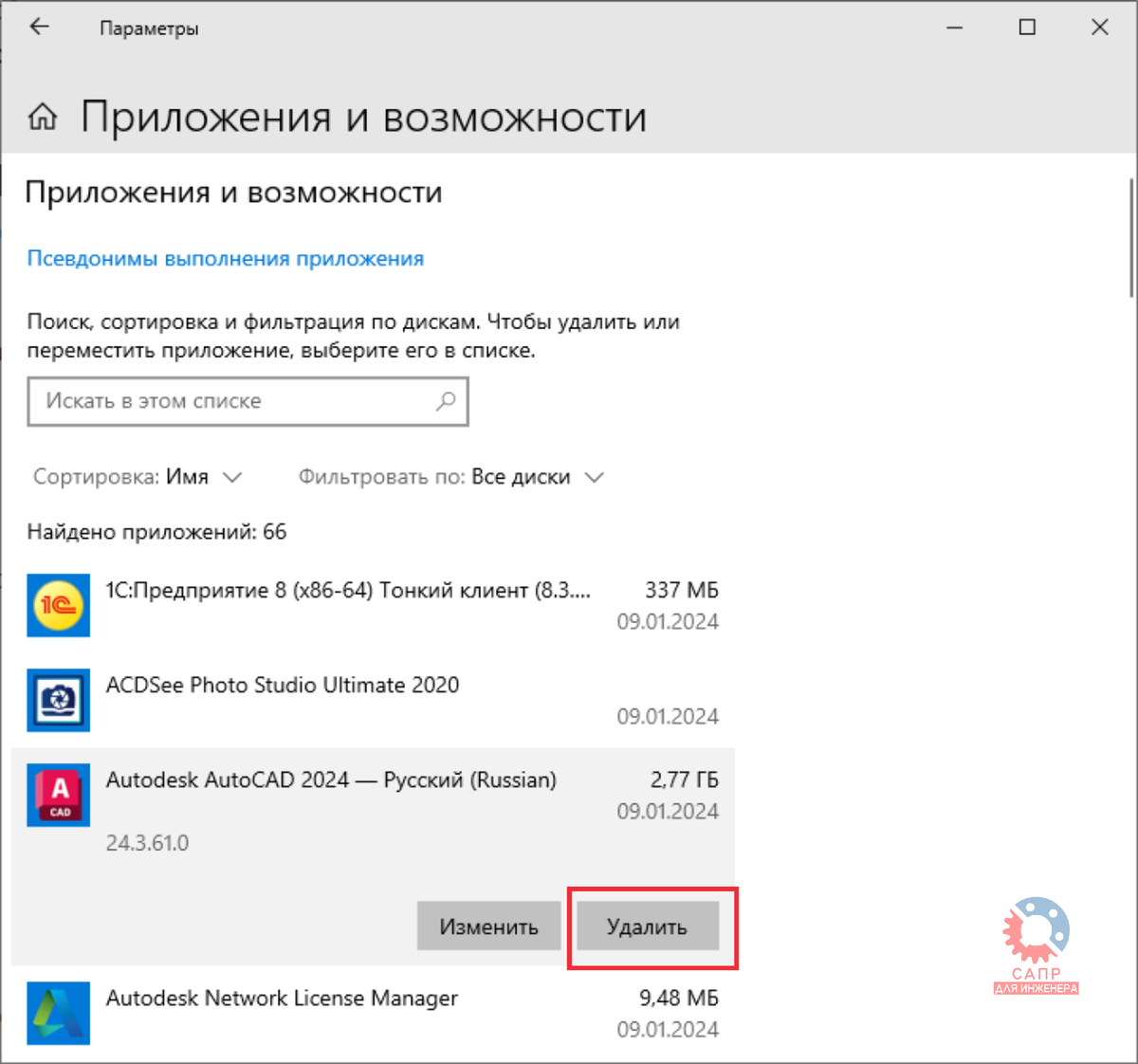Click the Удалить button for AutoCAD
Screen dimensions: 1138x1064
pyautogui.click(x=648, y=926)
